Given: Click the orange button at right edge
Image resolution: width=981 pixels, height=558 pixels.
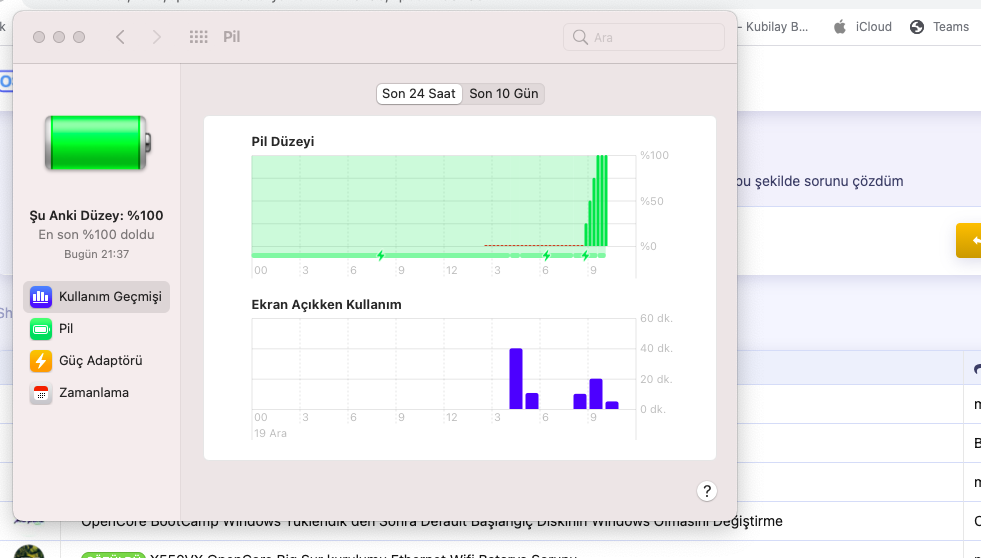Looking at the screenshot, I should [969, 240].
